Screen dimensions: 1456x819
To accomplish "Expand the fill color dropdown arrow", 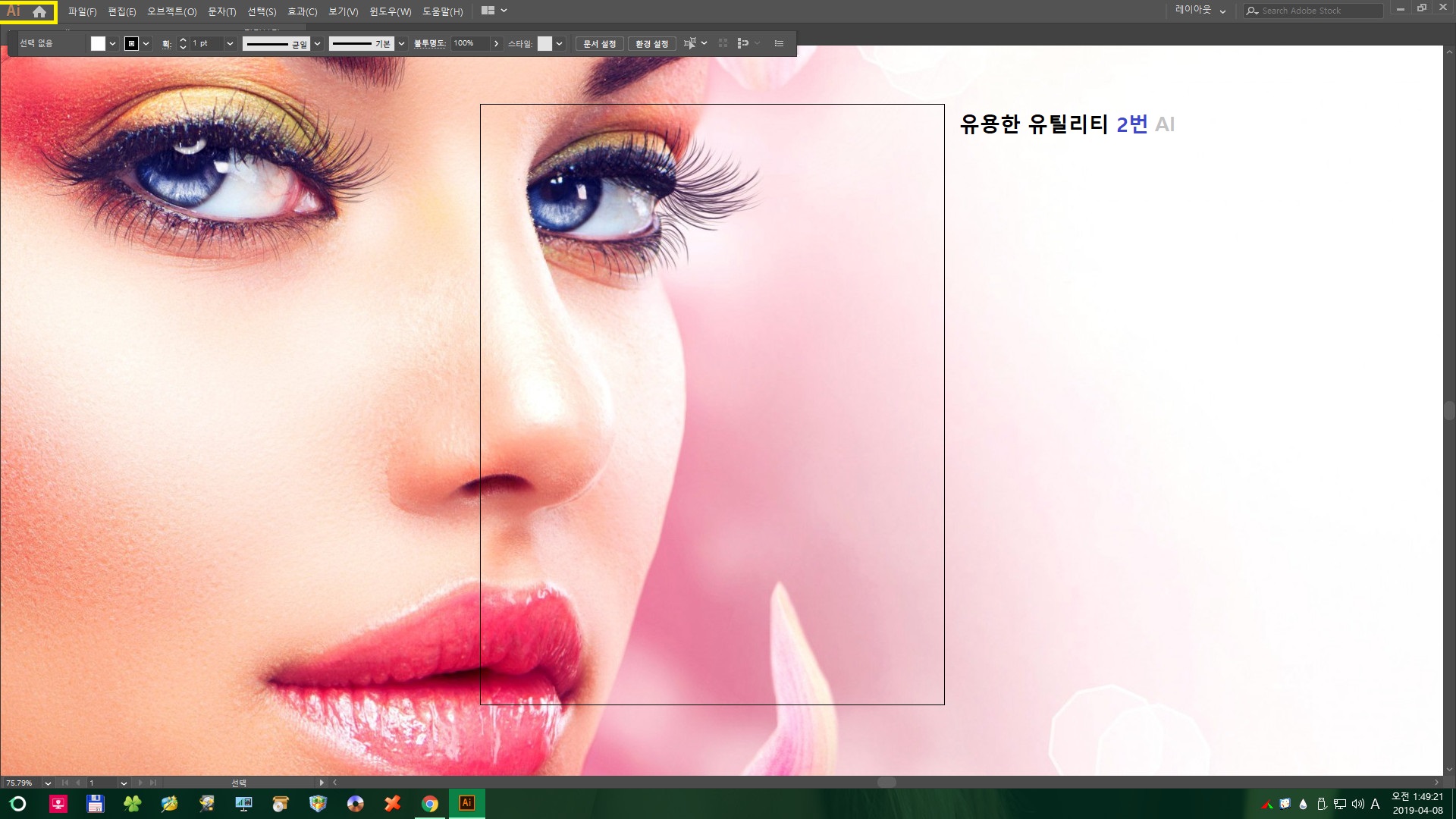I will [x=112, y=43].
